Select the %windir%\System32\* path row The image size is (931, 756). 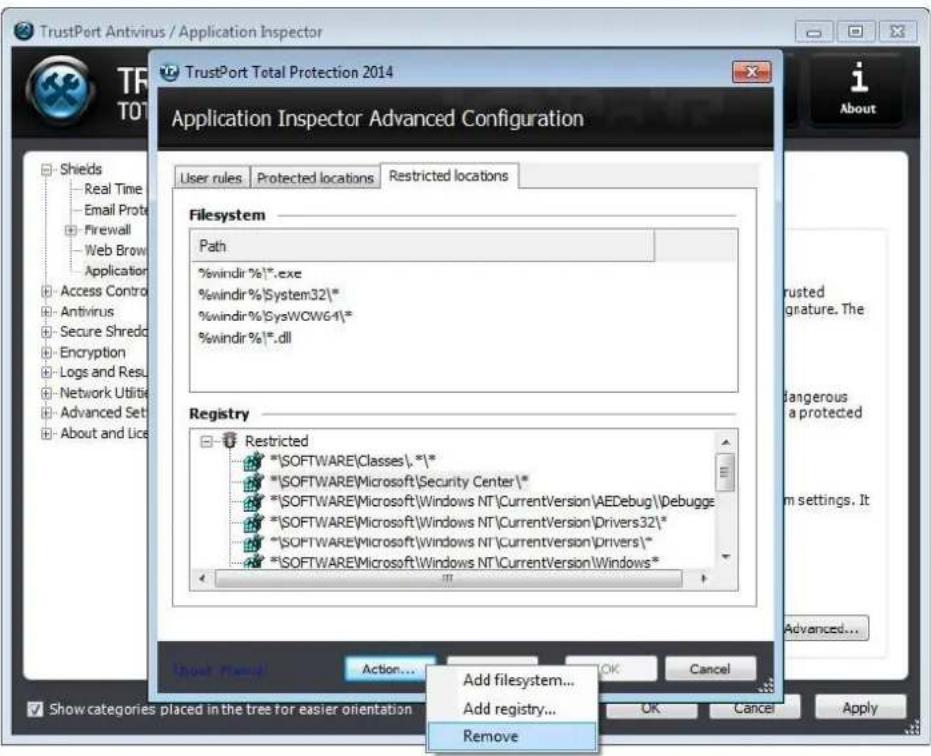point(268,295)
